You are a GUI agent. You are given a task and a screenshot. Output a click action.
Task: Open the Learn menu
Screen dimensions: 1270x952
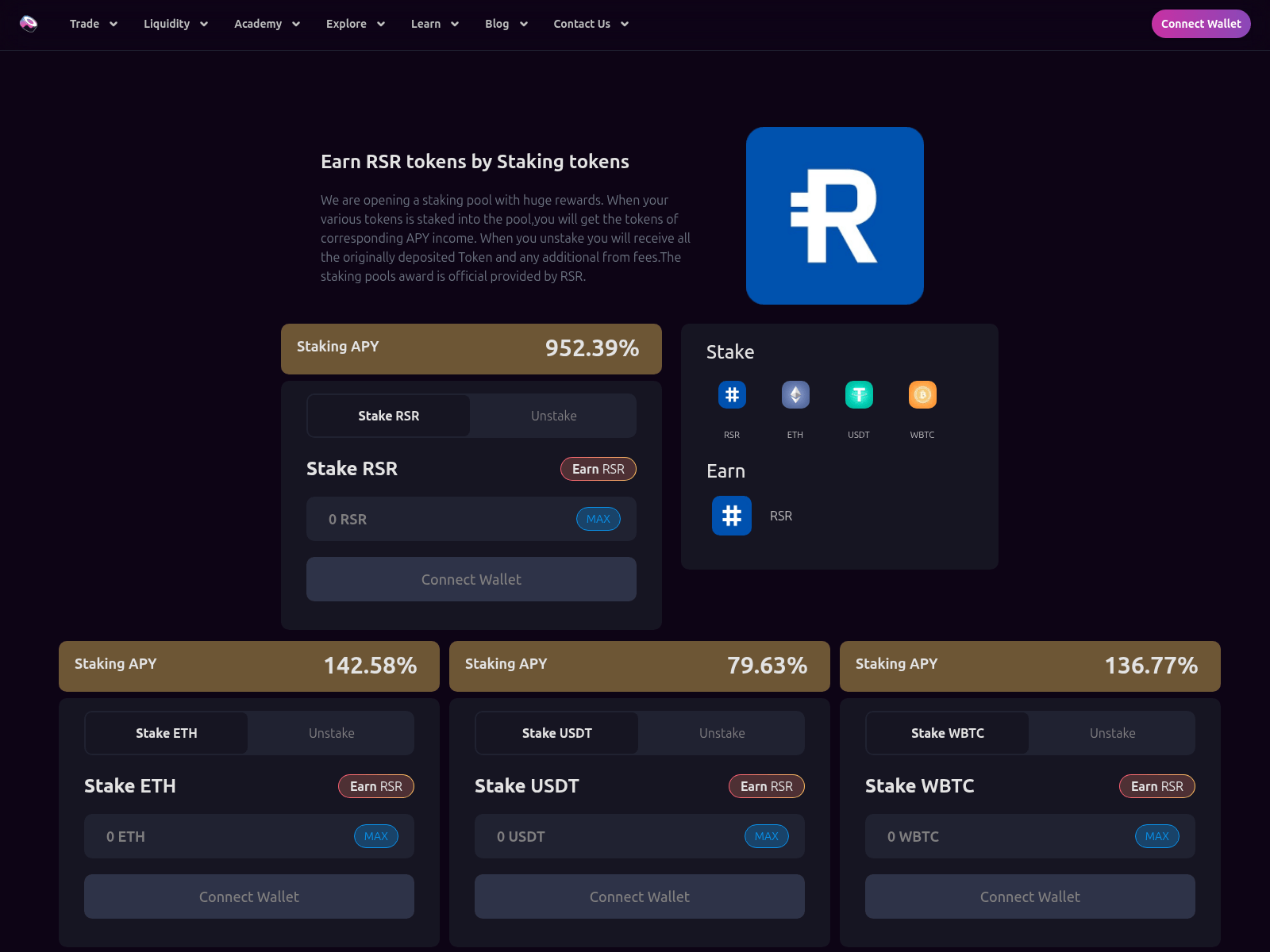pyautogui.click(x=425, y=24)
